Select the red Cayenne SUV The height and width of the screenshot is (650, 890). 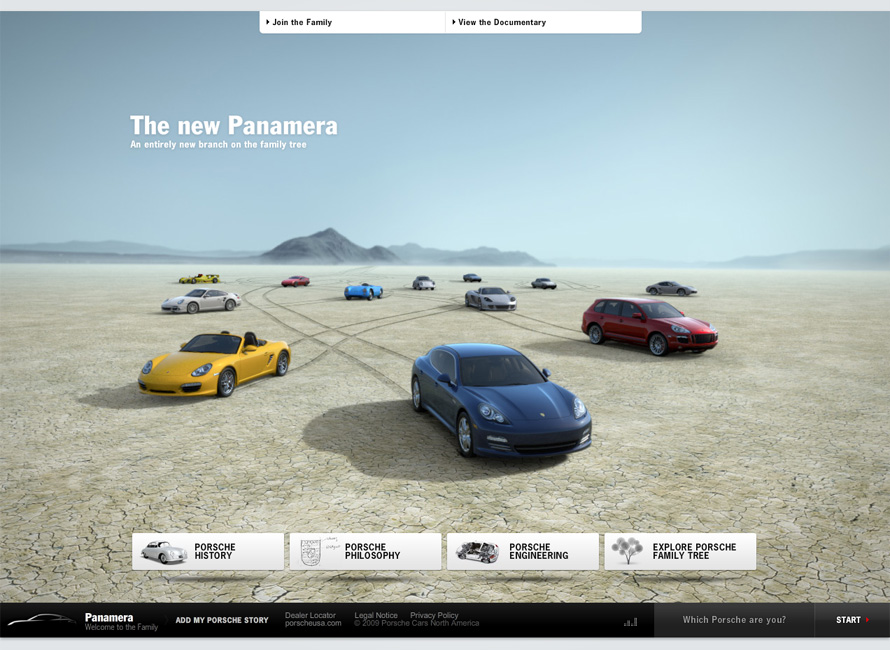[649, 326]
